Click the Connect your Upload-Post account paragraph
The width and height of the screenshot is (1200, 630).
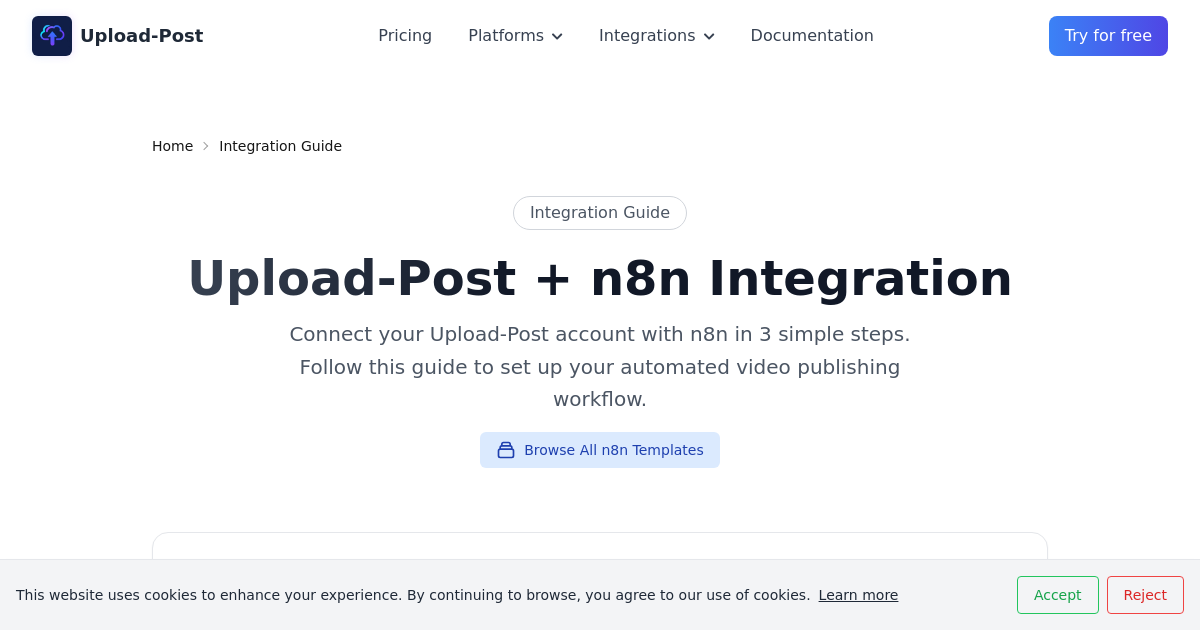point(600,367)
